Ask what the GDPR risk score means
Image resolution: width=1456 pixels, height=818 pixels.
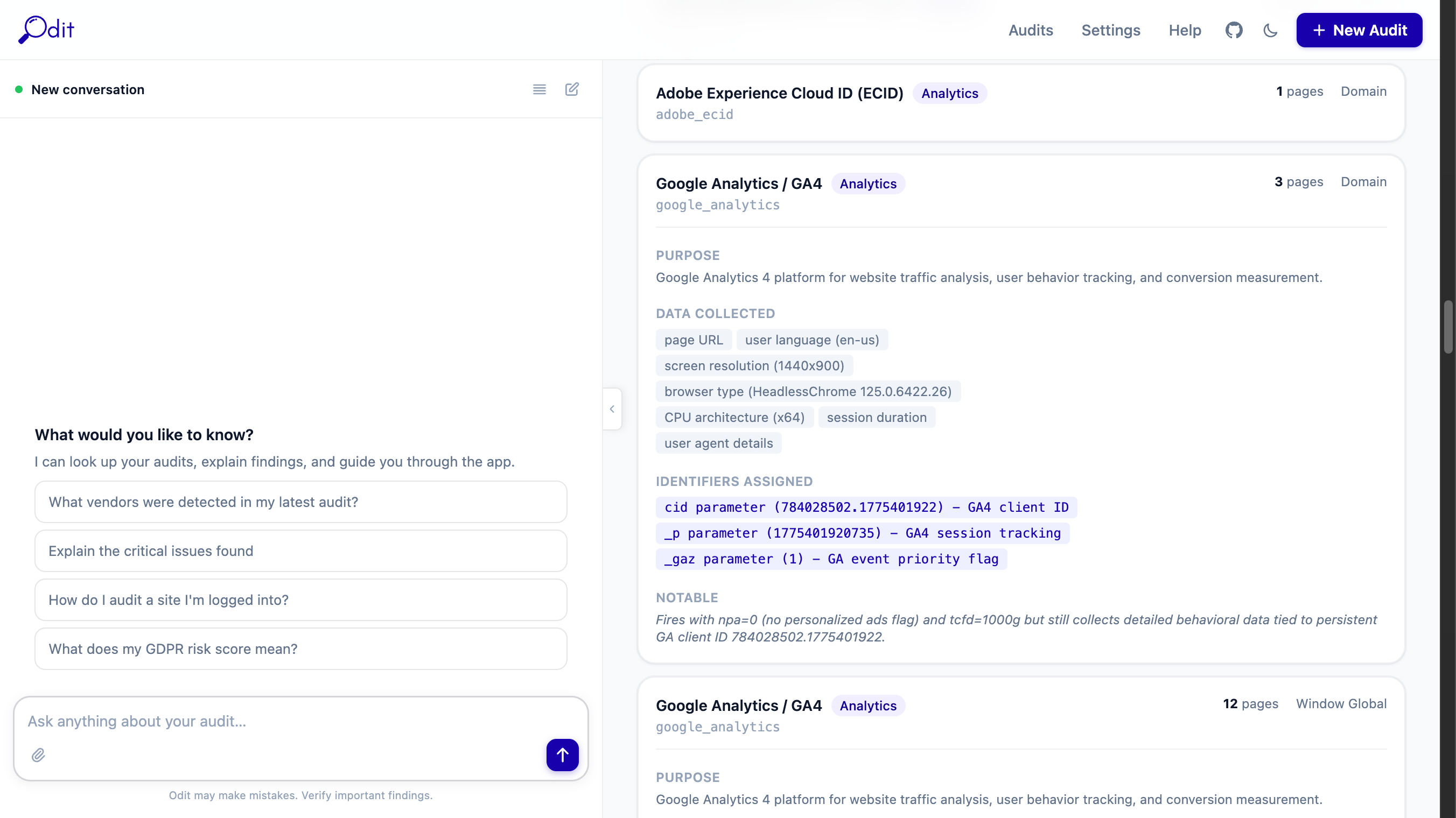pos(300,648)
